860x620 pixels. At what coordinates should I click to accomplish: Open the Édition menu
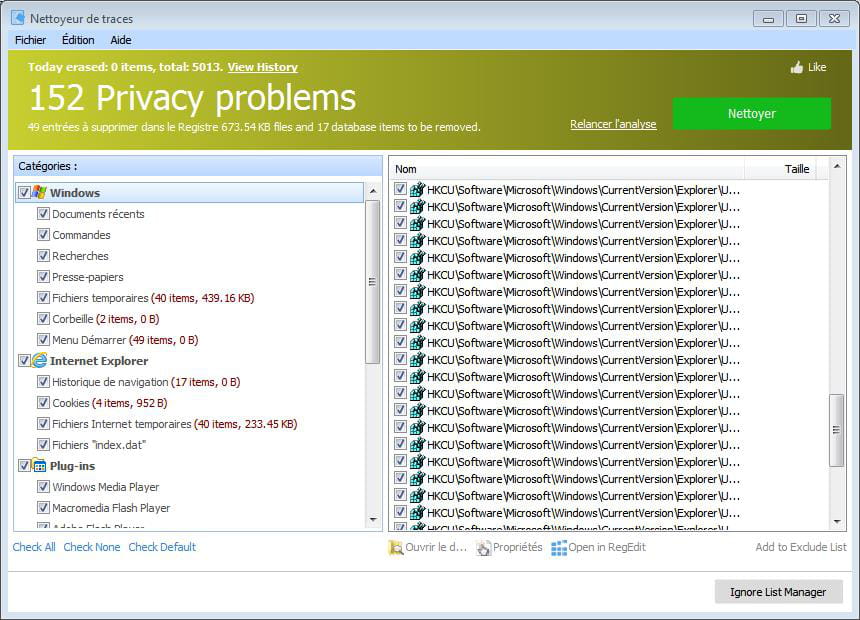78,40
